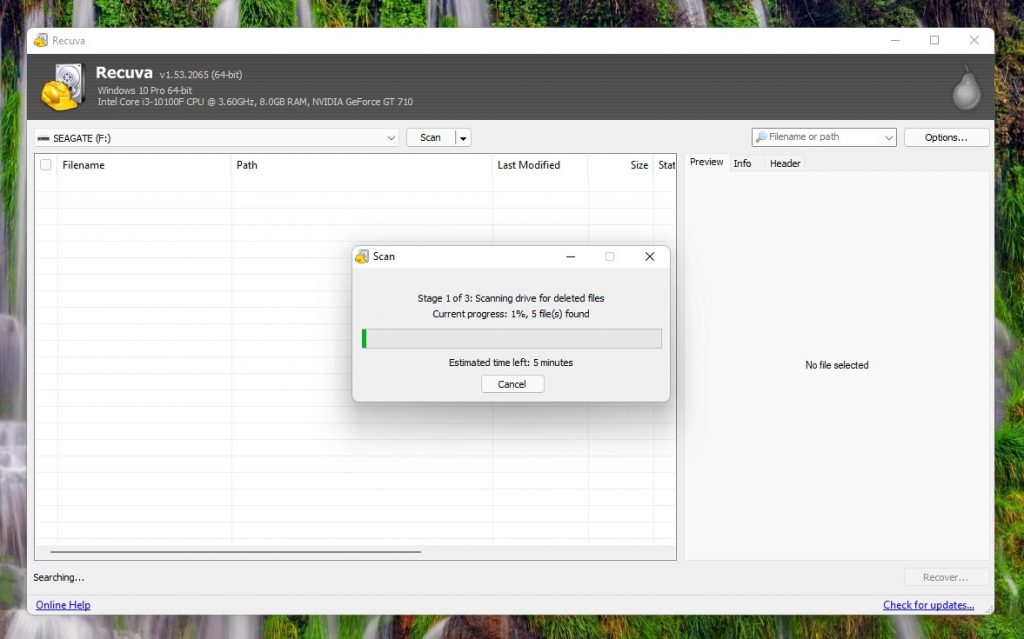
Task: Click the drive icon beside SEAGATE (F:)
Action: [42, 137]
